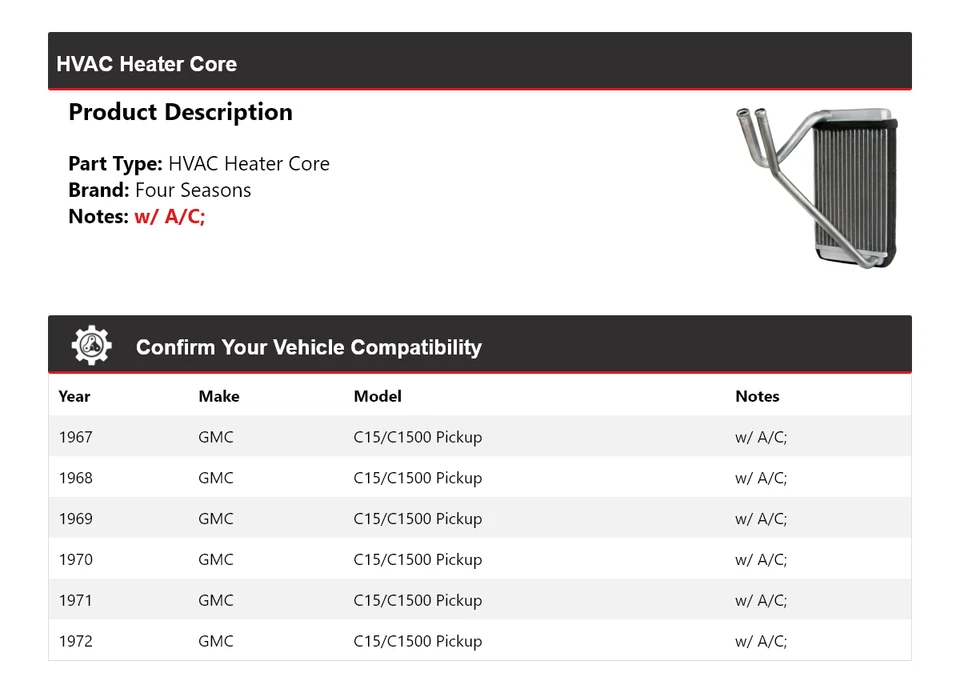Select the 1968 year cell
The image size is (960, 693).
[x=75, y=478]
